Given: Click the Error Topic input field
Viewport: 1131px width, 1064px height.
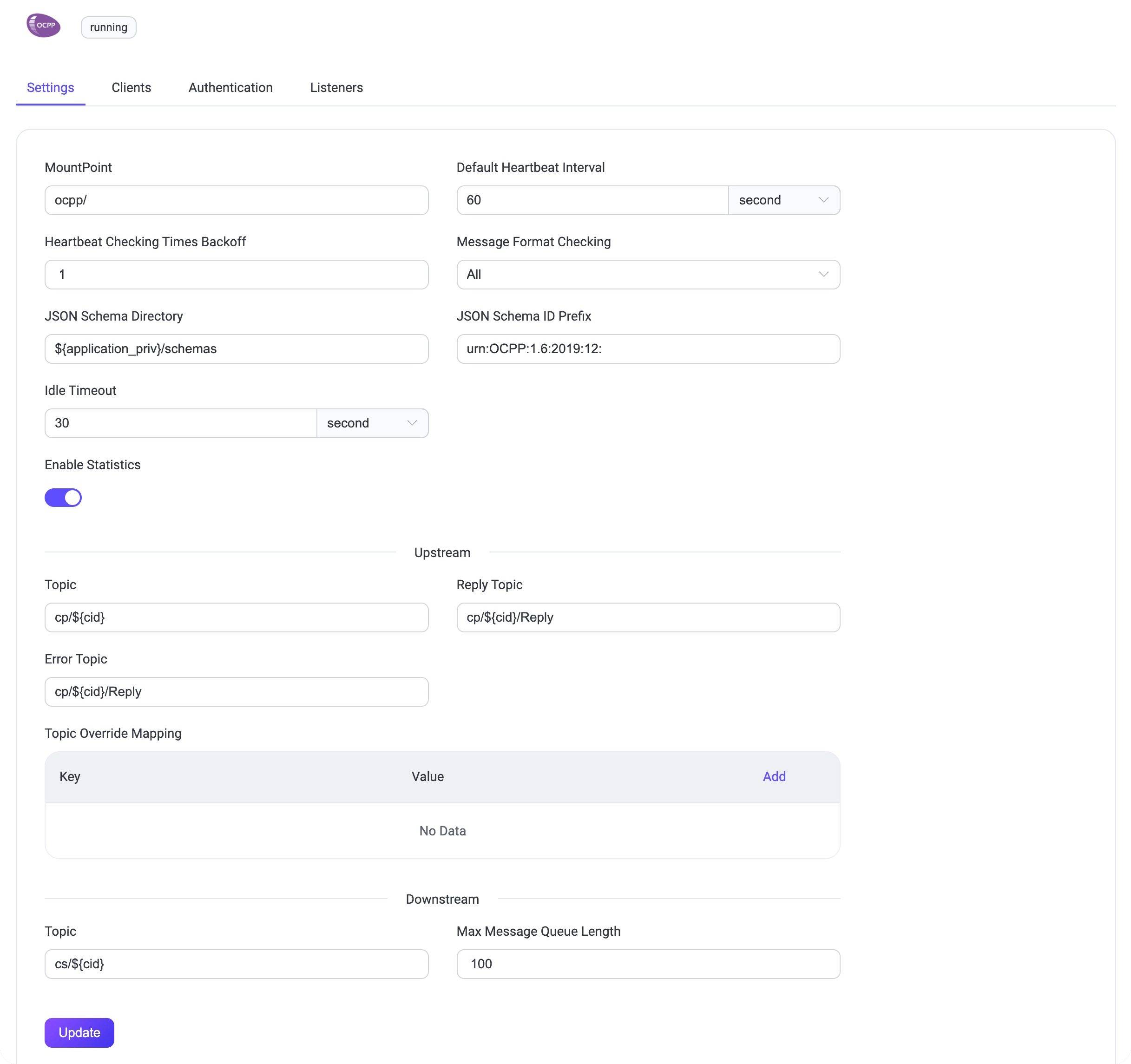Looking at the screenshot, I should [x=236, y=692].
